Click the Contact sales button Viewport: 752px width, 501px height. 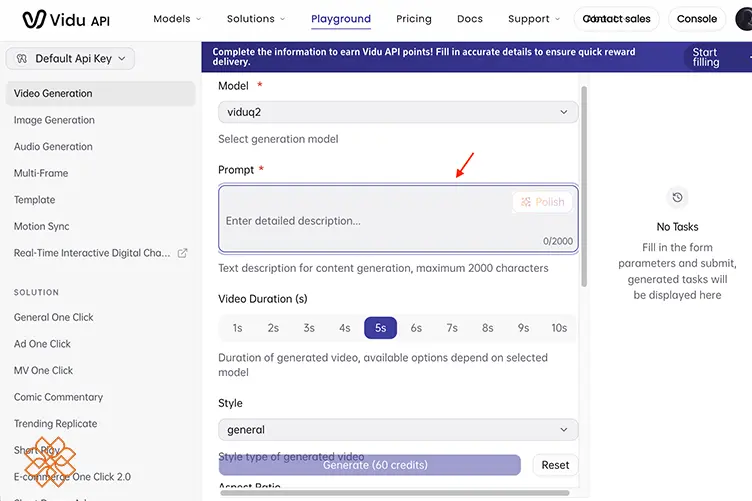(617, 19)
